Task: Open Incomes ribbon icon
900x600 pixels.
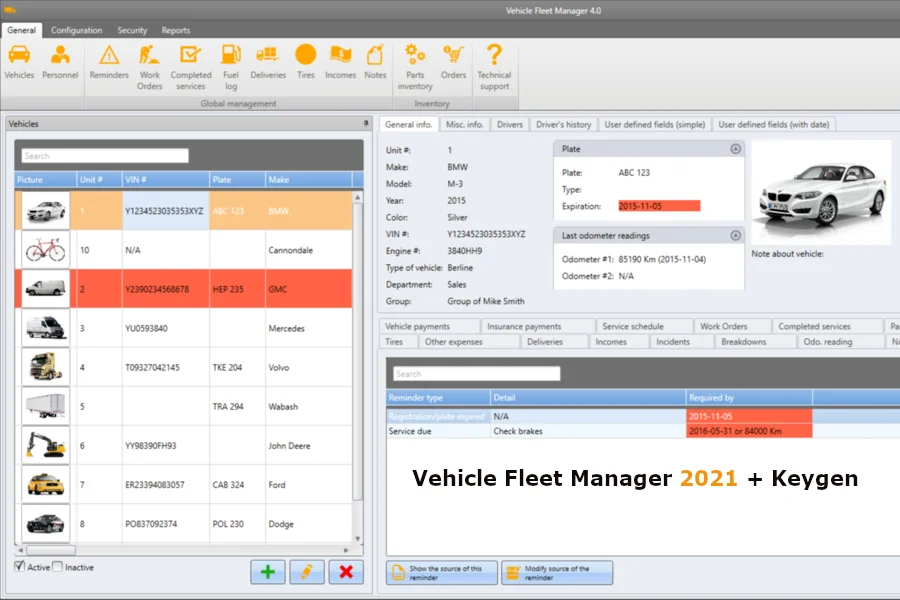Action: click(340, 62)
